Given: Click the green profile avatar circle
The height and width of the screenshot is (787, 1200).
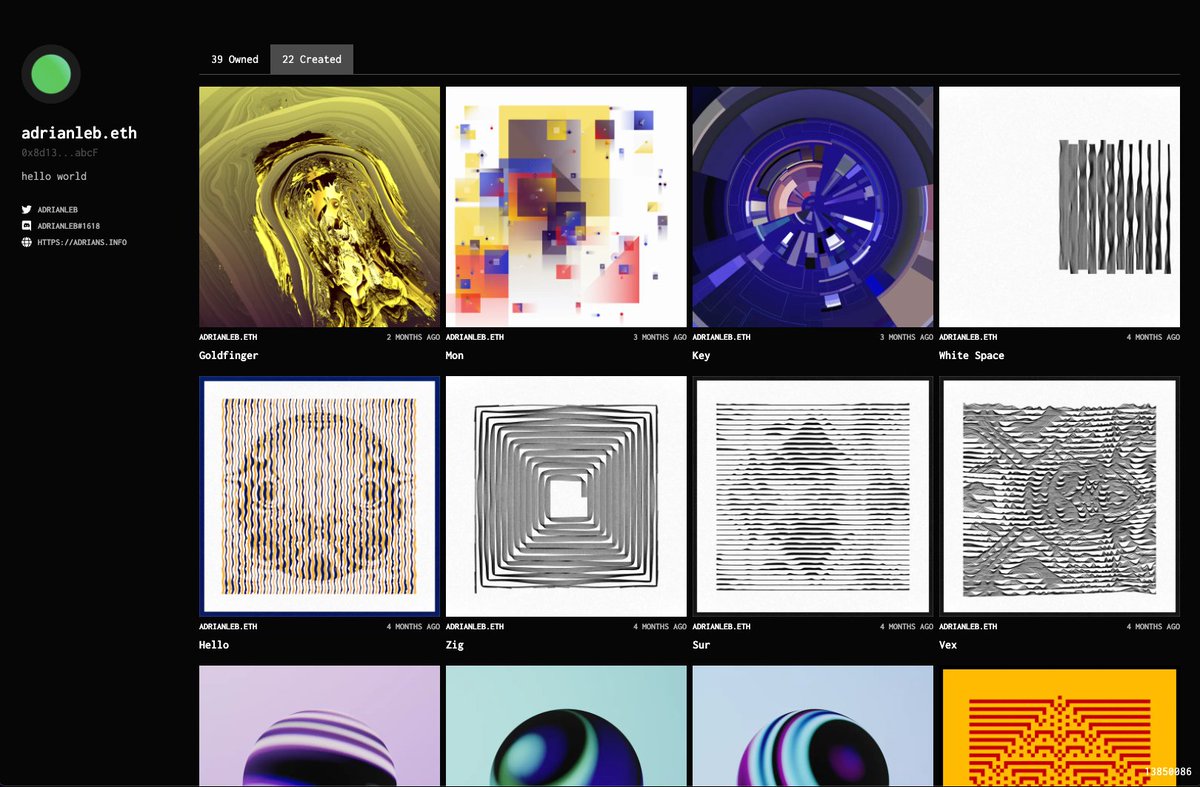Looking at the screenshot, I should coord(51,74).
